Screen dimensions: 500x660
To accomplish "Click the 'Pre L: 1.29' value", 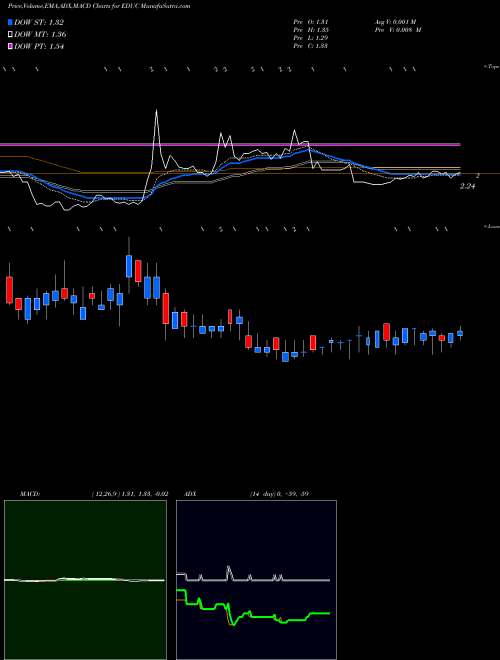I will point(311,38).
